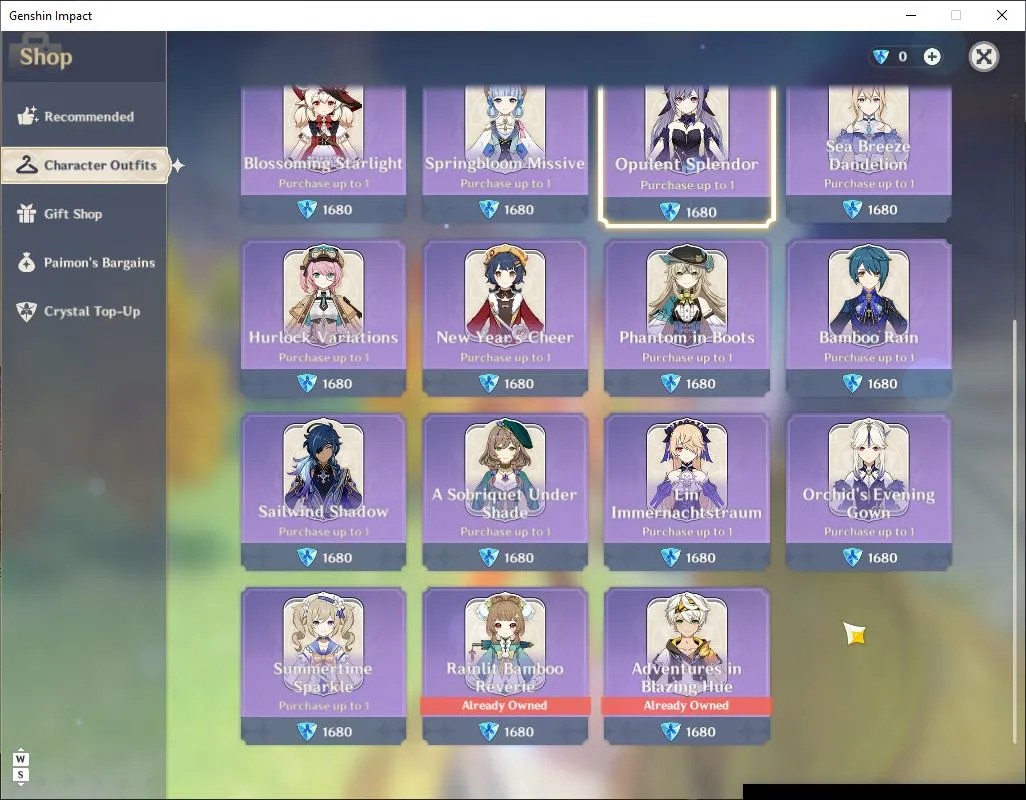Open Crystal Top-Up tab
The image size is (1026, 800).
[84, 311]
